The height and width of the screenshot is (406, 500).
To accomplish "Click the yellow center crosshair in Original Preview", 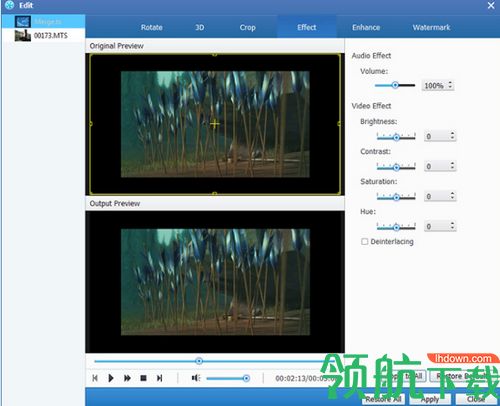I will click(215, 124).
